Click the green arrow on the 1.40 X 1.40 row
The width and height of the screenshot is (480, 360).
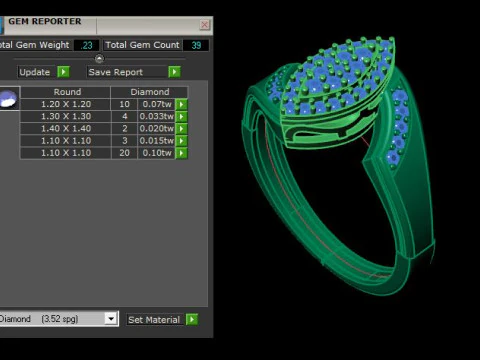pyautogui.click(x=181, y=129)
